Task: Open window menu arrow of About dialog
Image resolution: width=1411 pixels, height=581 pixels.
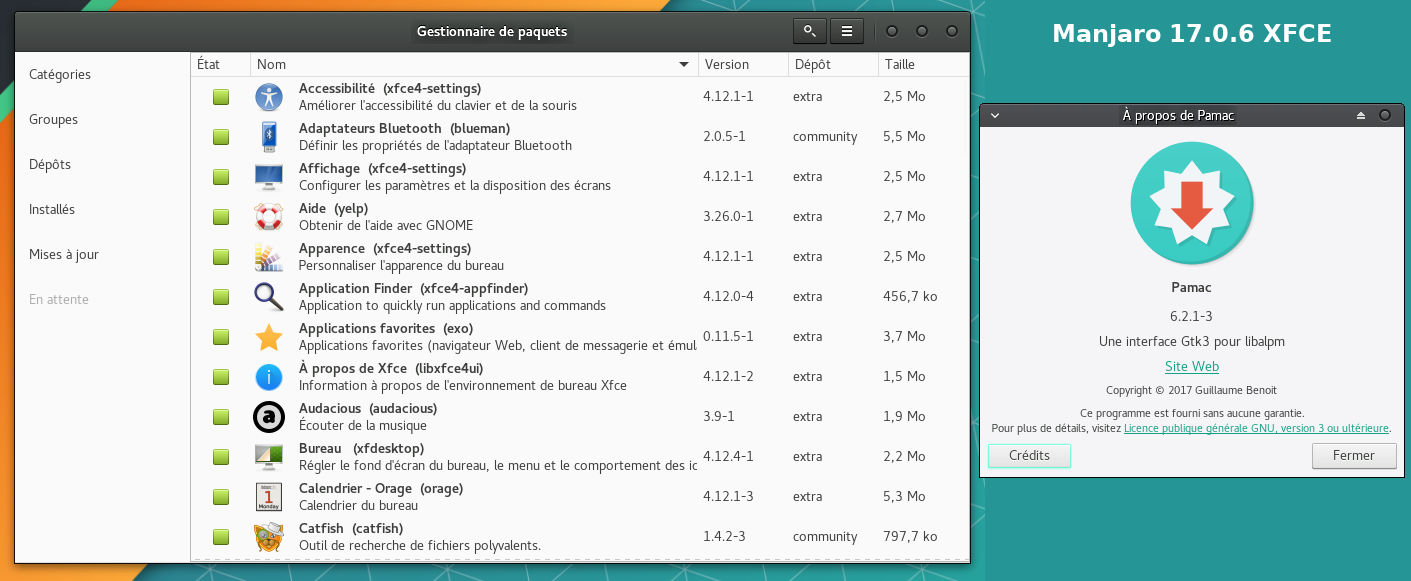Action: coord(995,115)
